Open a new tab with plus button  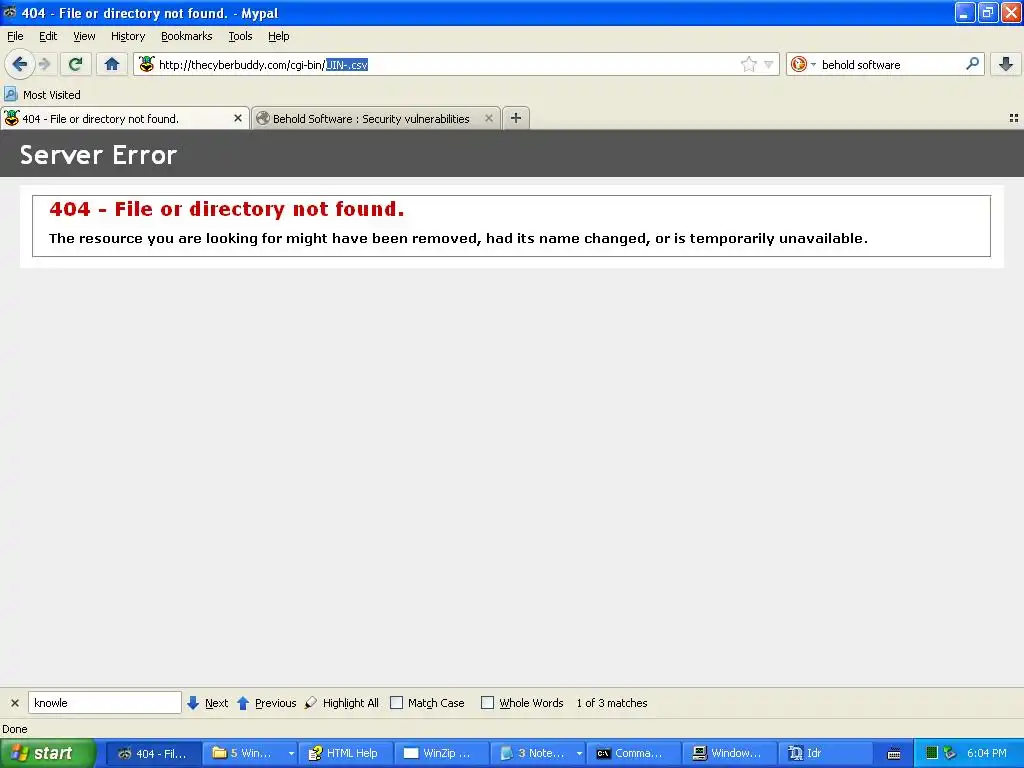click(516, 118)
